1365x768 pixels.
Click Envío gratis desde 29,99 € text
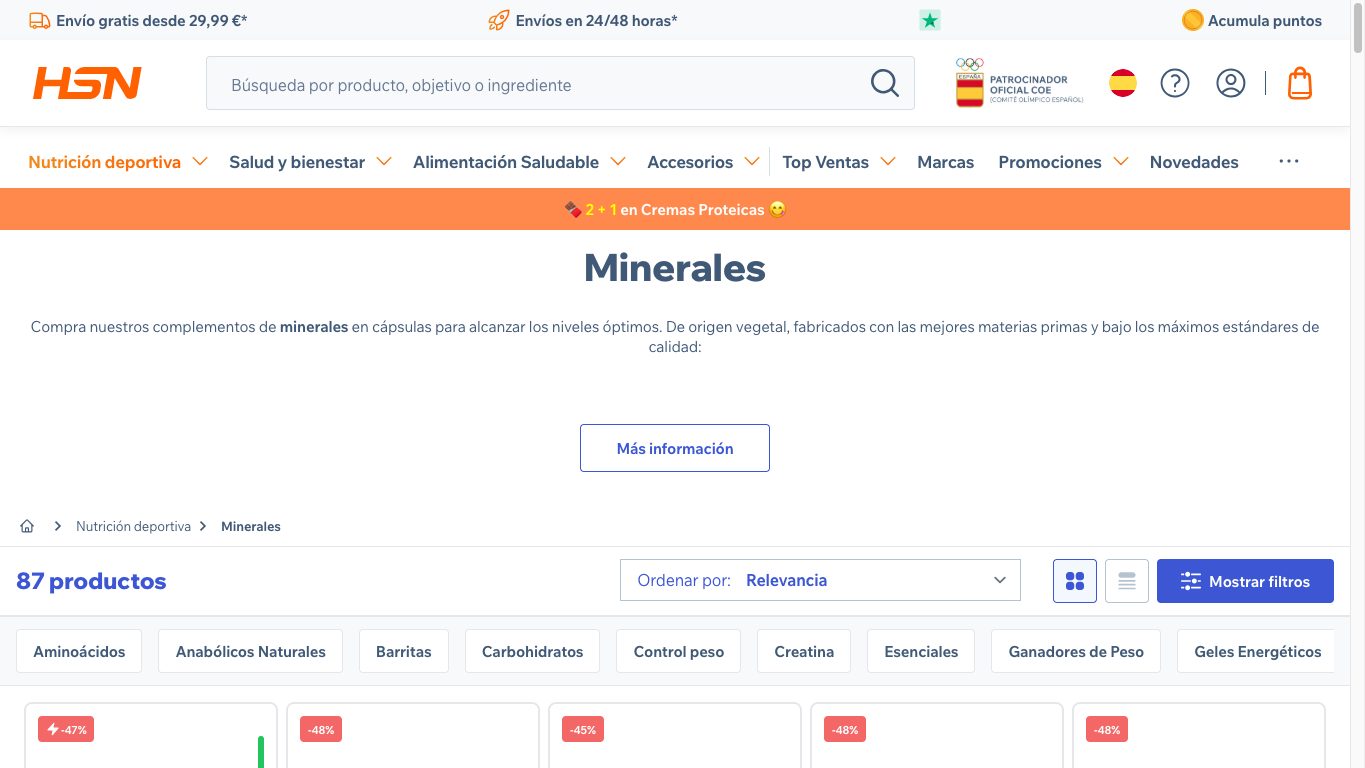tap(152, 20)
